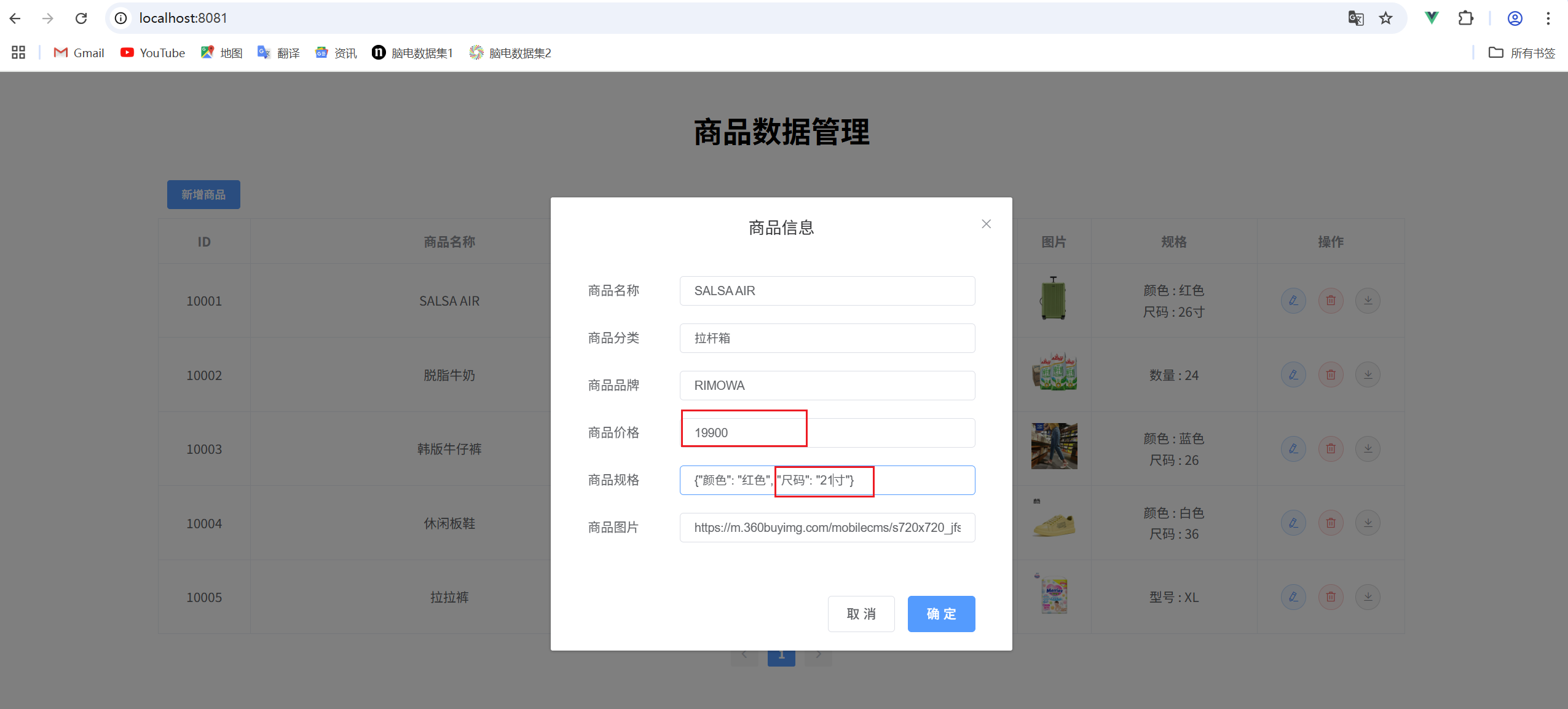
Task: Click the edit icon for product 10002
Action: (x=1293, y=374)
